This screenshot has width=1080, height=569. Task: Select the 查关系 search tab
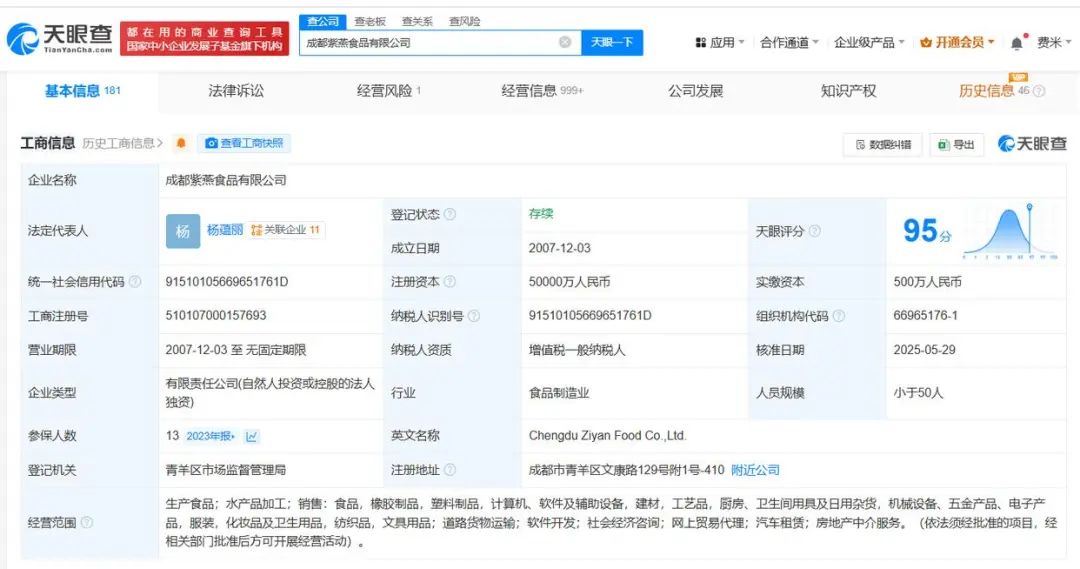(417, 21)
